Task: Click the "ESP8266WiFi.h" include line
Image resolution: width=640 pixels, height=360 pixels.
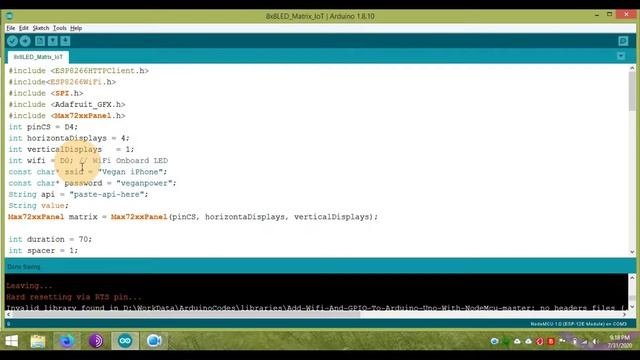Action: [62, 82]
